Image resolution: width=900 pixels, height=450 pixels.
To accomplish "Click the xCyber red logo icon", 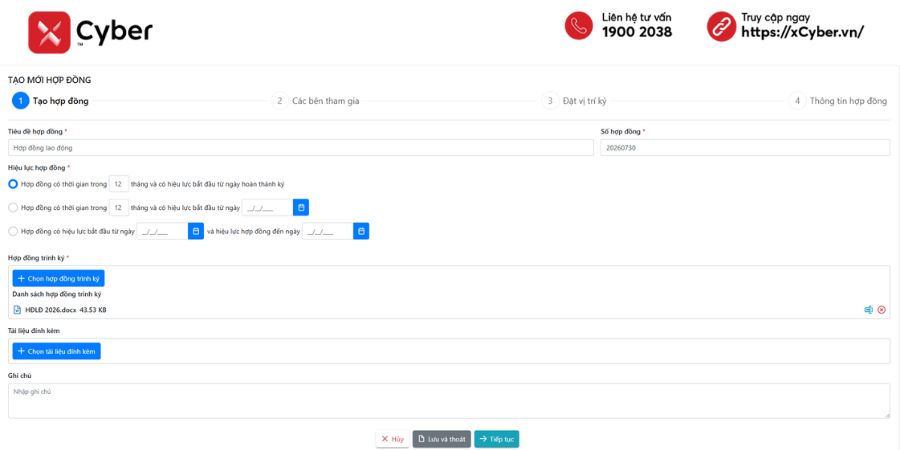I will [49, 32].
